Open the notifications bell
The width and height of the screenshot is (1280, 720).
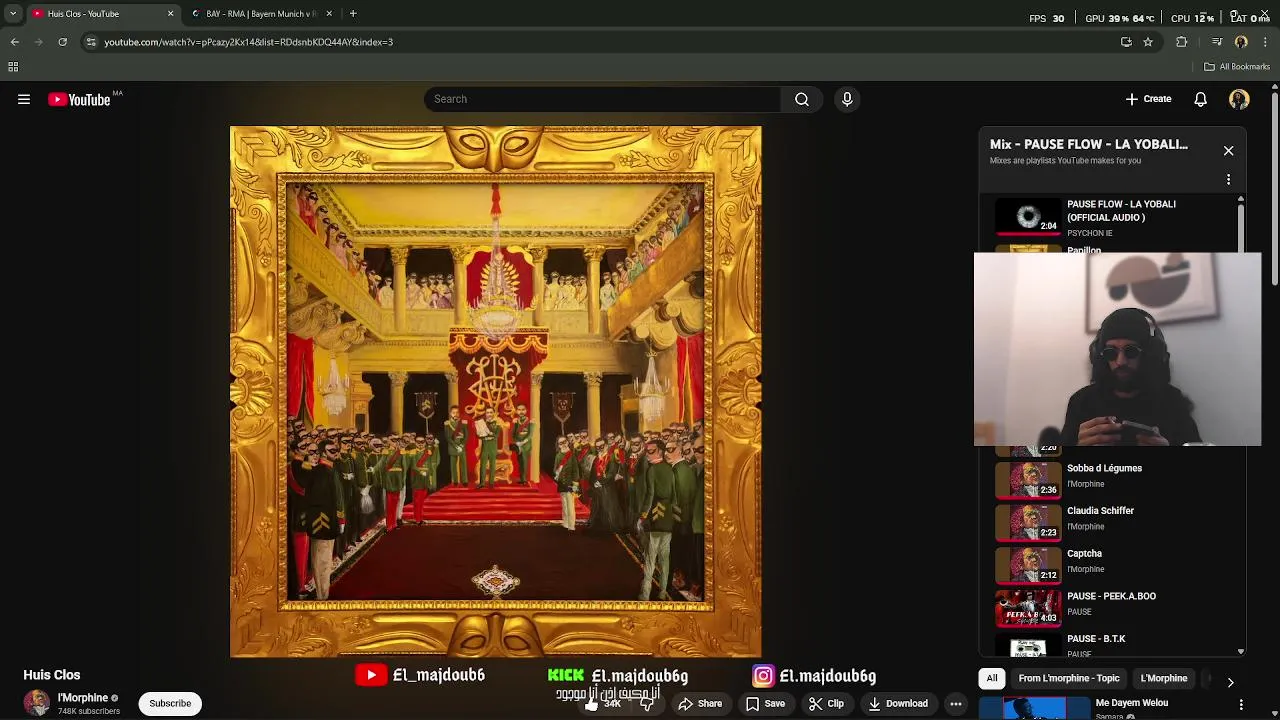click(1200, 99)
